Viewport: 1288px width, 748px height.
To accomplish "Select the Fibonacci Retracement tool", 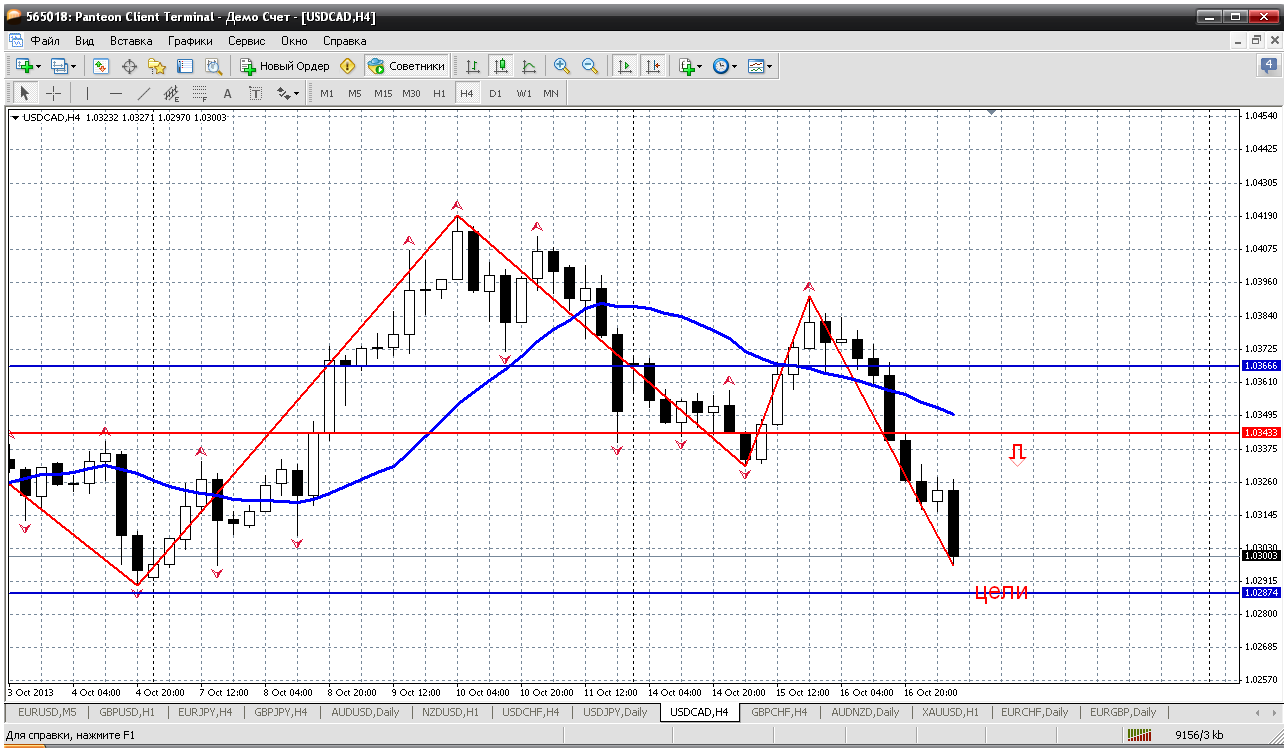I will (x=200, y=93).
